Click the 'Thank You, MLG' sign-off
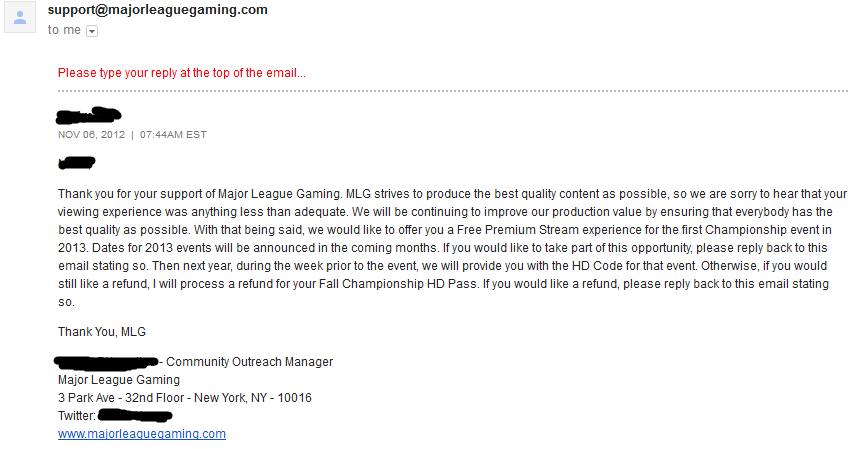The image size is (868, 449). pyautogui.click(x=102, y=332)
